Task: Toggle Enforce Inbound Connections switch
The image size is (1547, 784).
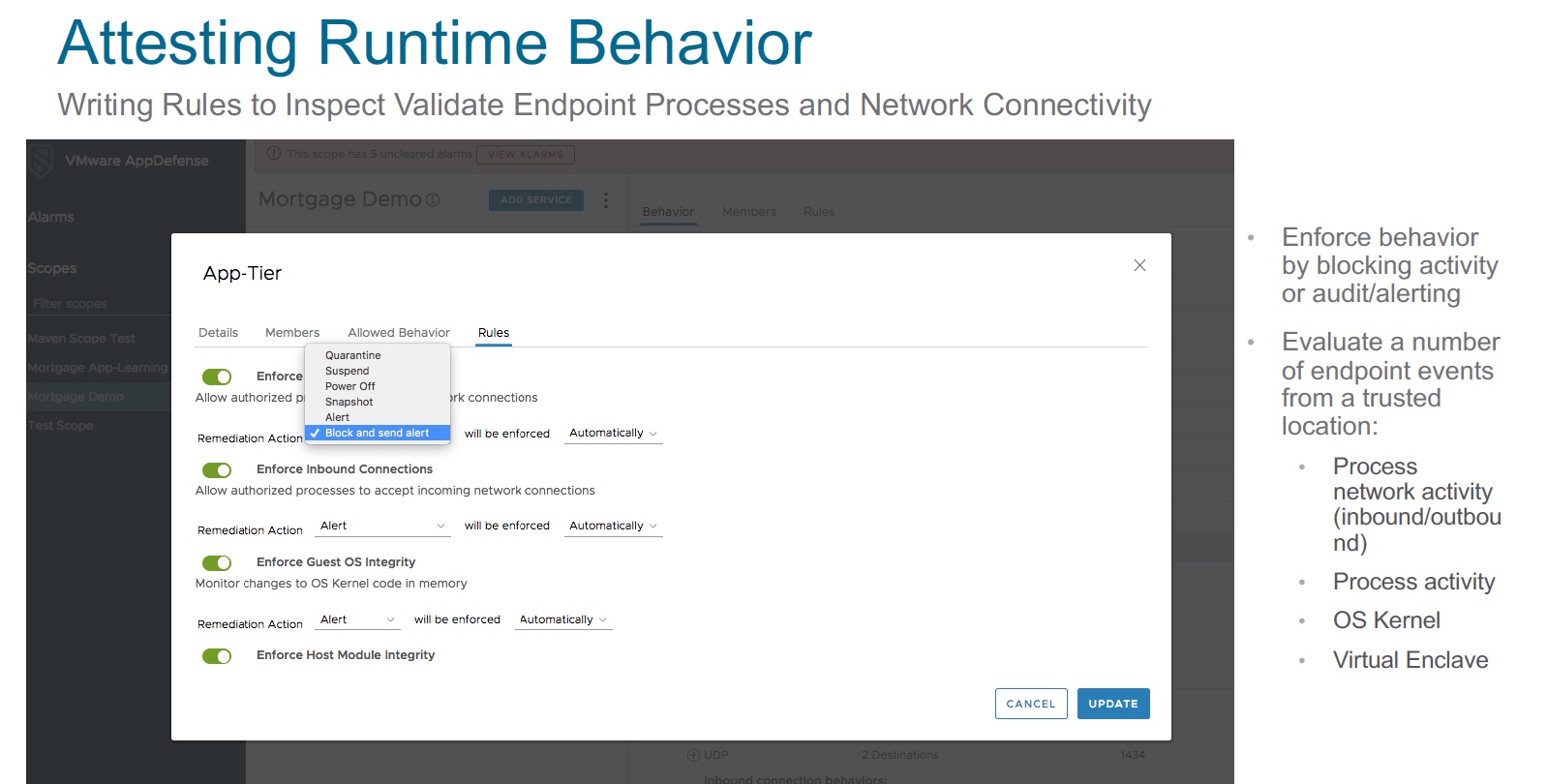Action: 217,470
